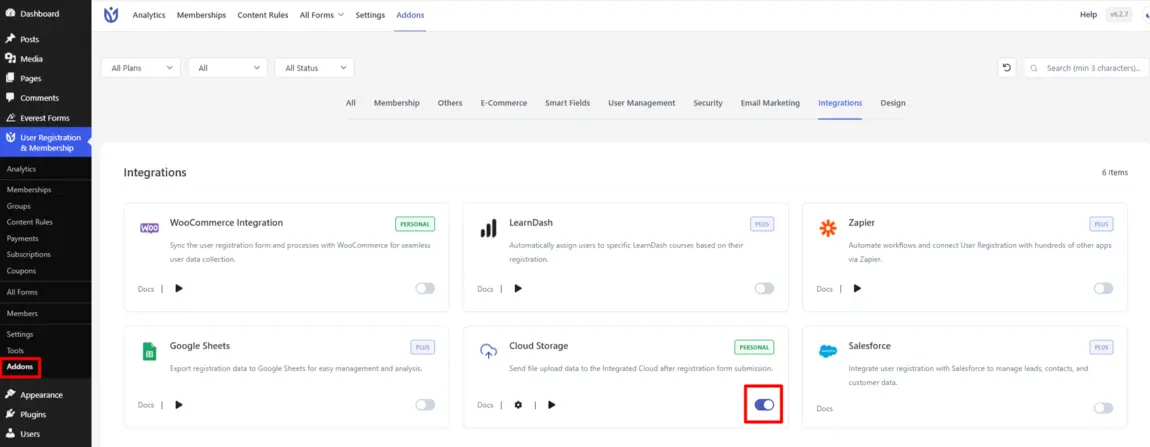Click the version v6.2.7 badge
Screen dimensions: 1150x447
tap(1119, 14)
